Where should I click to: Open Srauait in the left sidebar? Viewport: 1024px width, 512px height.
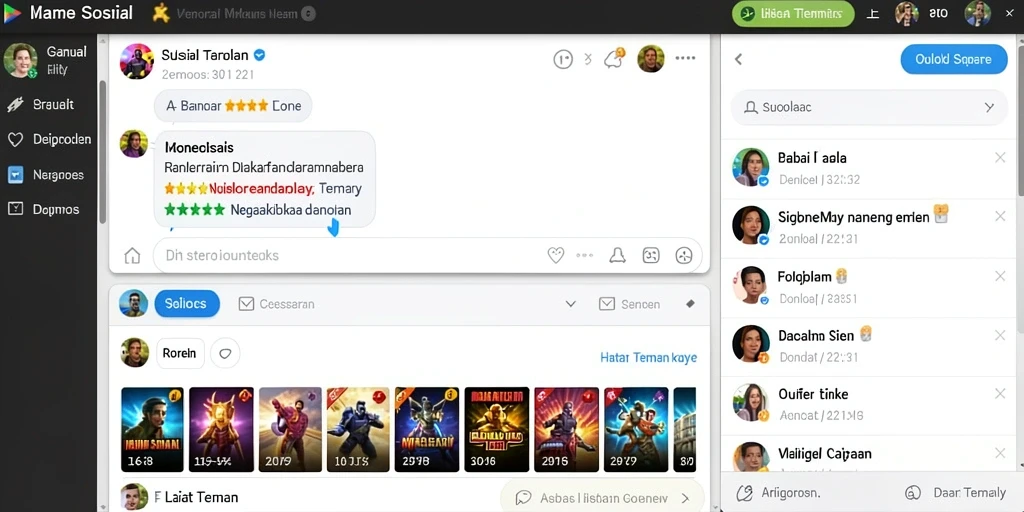click(x=41, y=104)
